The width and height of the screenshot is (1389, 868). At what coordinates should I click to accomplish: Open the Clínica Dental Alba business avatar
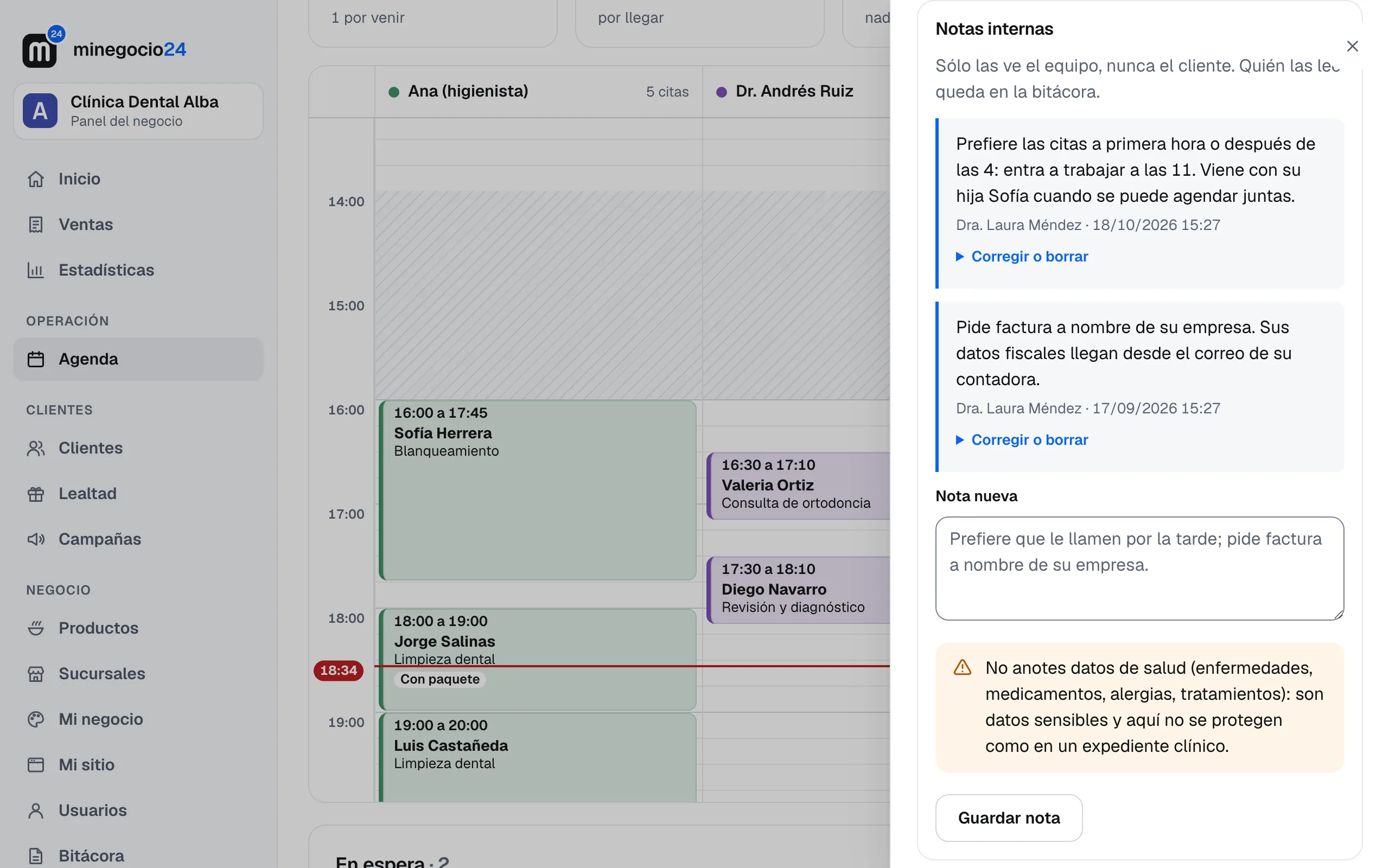[40, 110]
